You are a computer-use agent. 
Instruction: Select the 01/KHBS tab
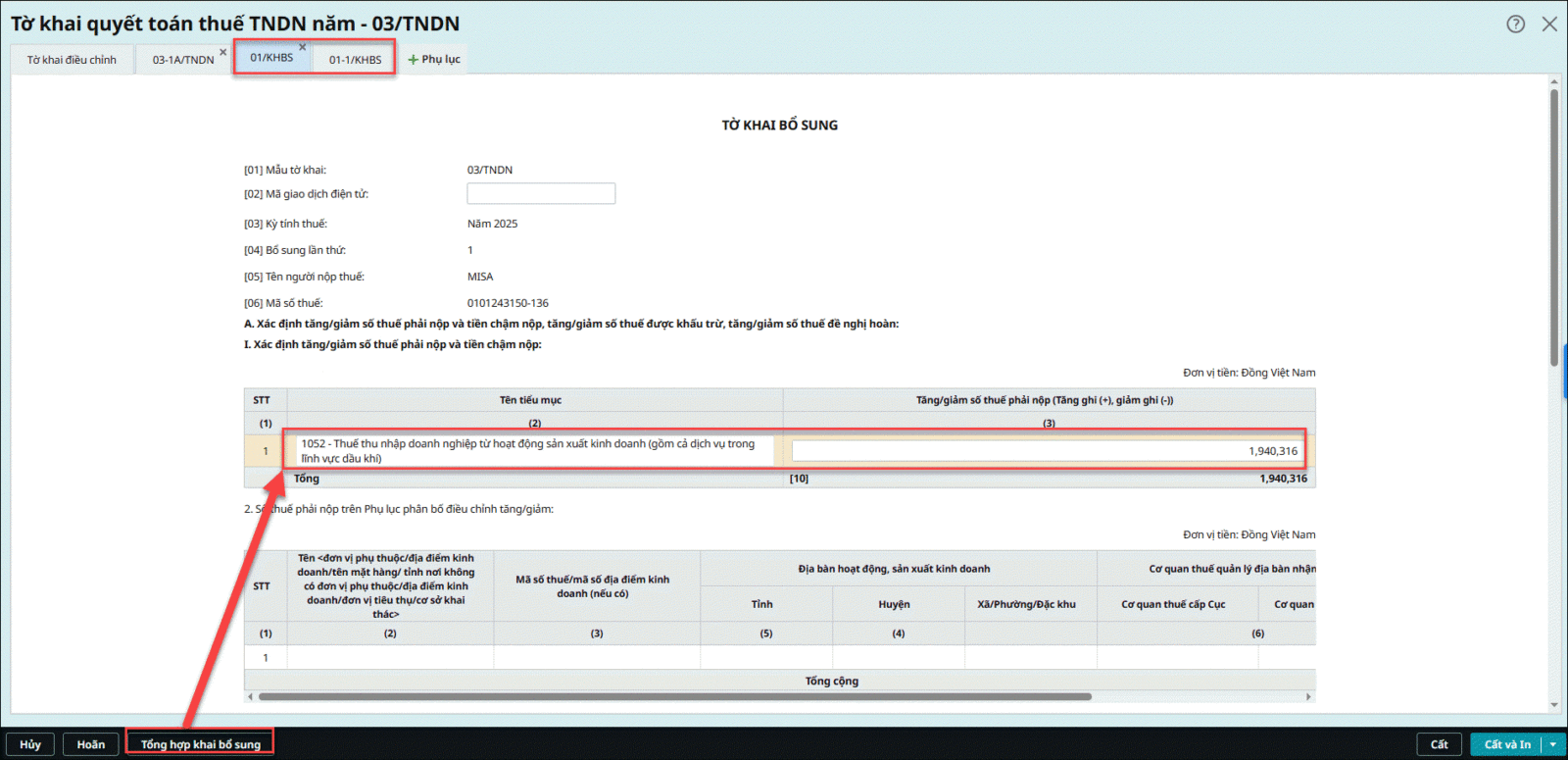click(270, 58)
